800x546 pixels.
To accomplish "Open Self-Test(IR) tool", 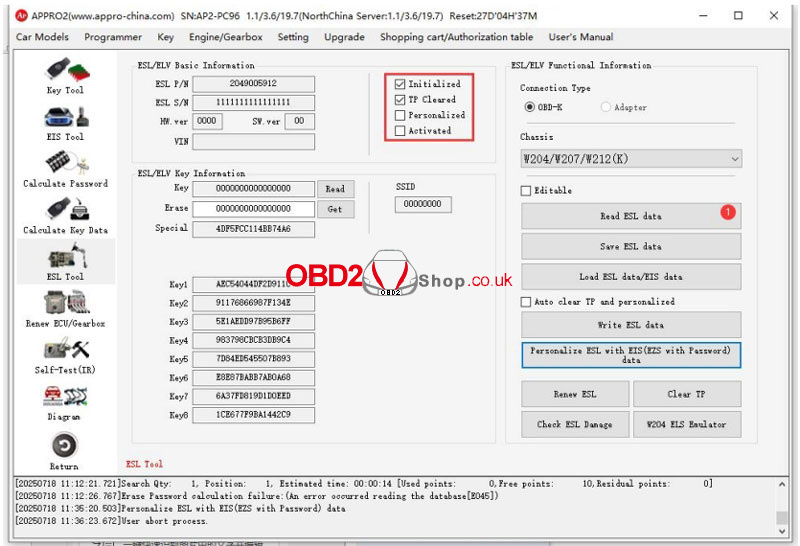I will pyautogui.click(x=65, y=356).
